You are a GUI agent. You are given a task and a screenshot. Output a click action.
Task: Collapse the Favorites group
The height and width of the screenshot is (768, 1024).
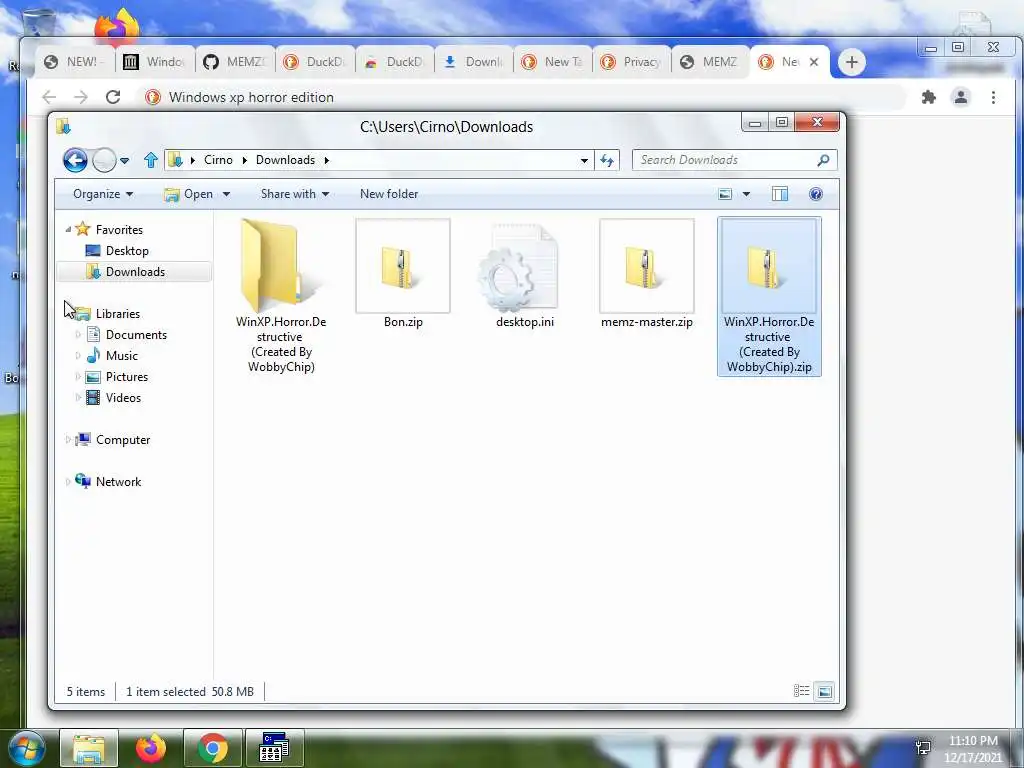point(68,229)
